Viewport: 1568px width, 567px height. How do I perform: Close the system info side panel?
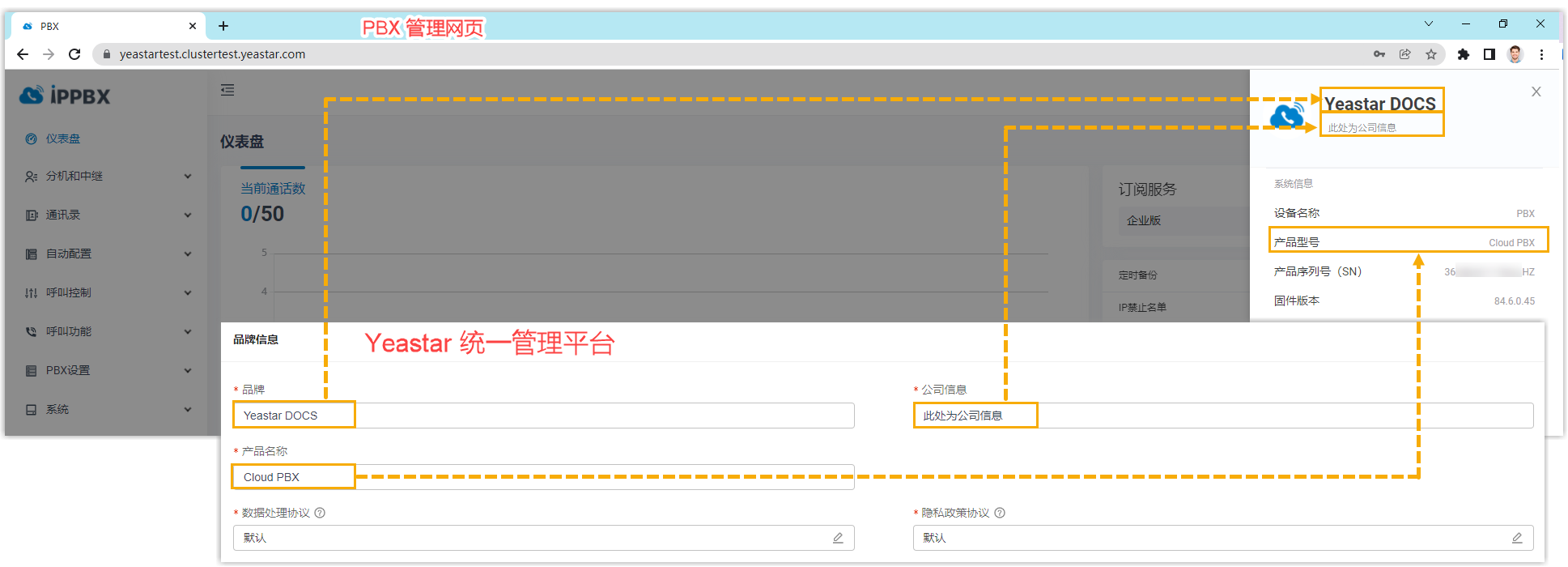1536,92
